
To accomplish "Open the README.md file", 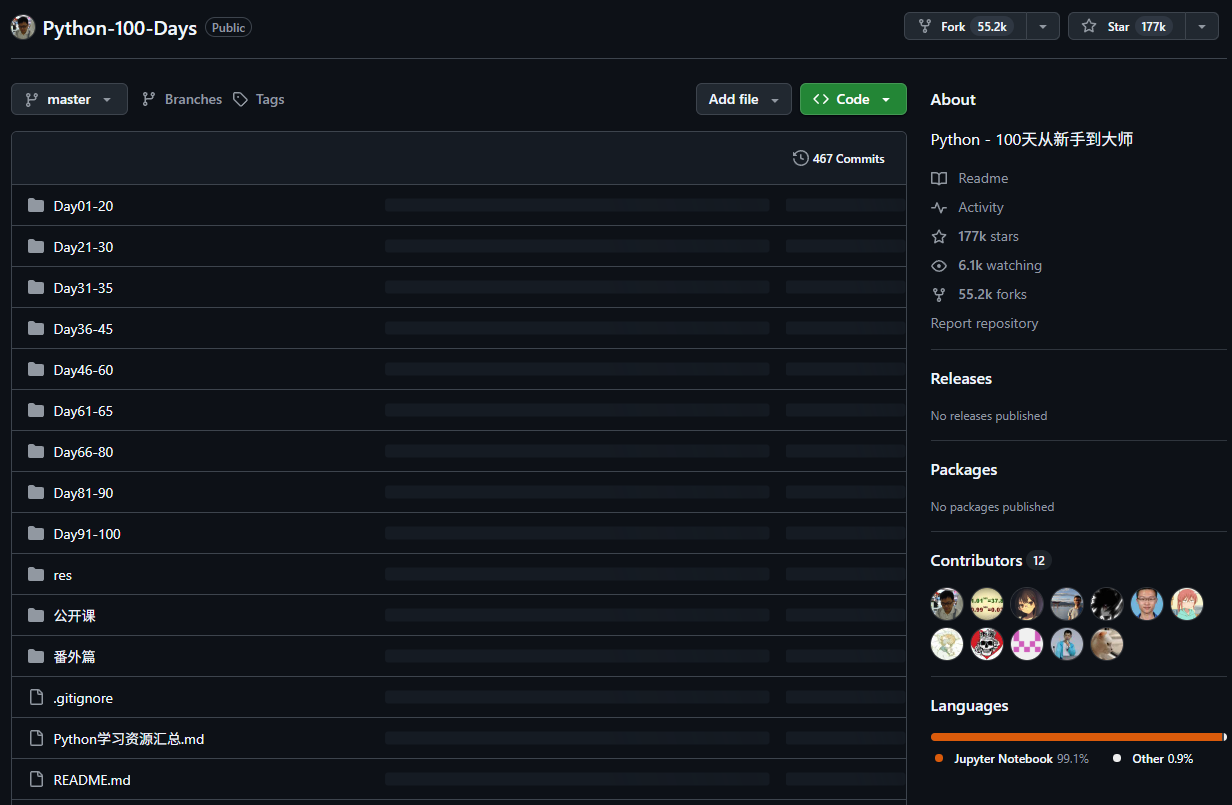I will [92, 780].
